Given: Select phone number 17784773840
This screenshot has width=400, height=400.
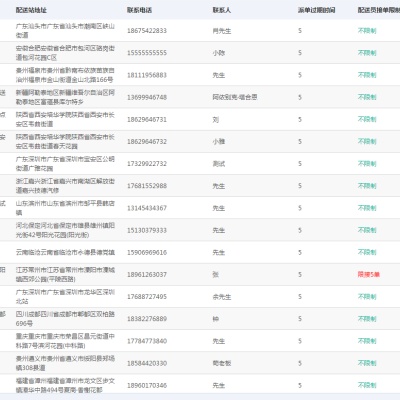Looking at the screenshot, I should (x=147, y=341).
